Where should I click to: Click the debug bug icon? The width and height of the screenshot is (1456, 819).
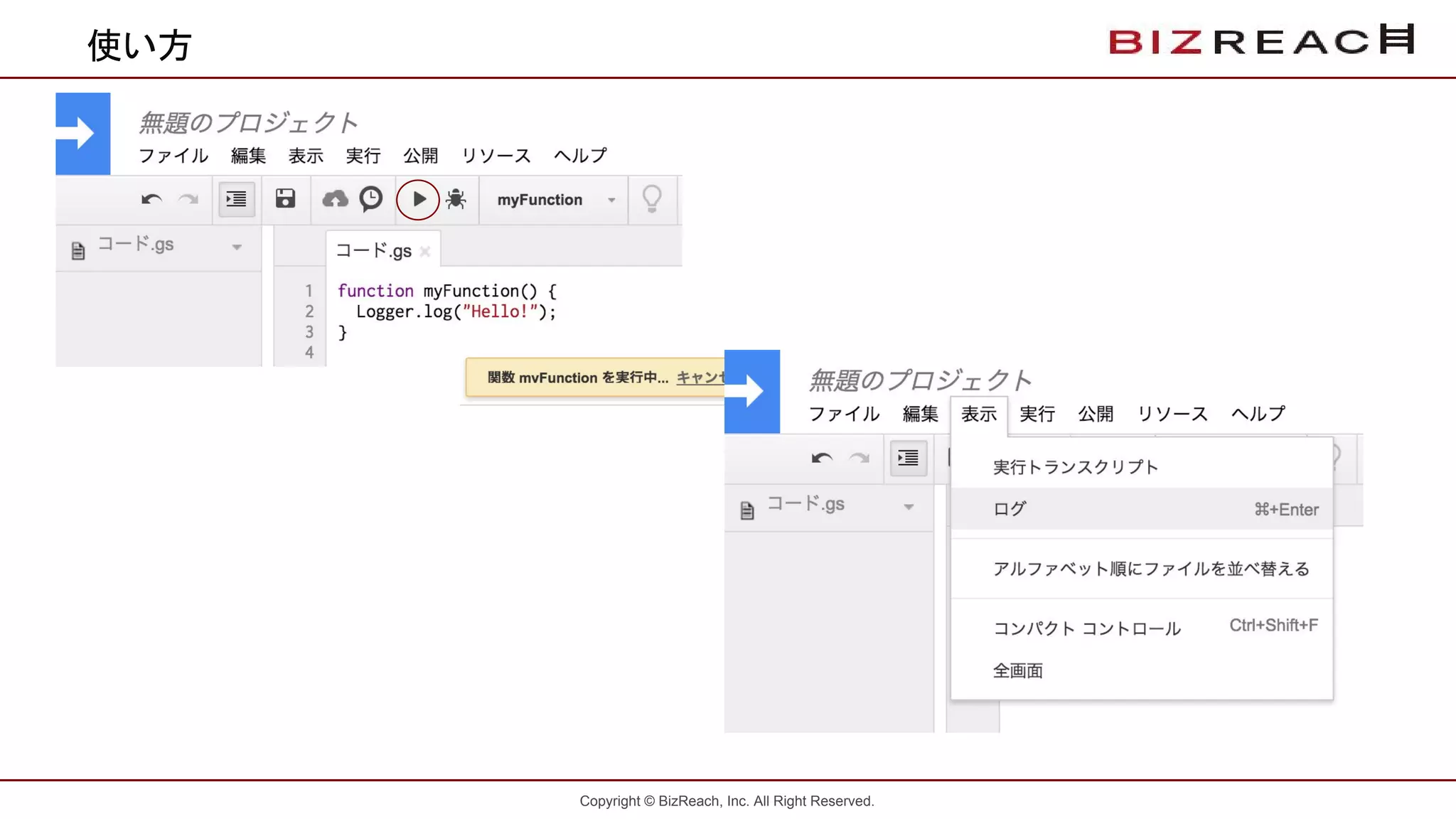pyautogui.click(x=456, y=200)
